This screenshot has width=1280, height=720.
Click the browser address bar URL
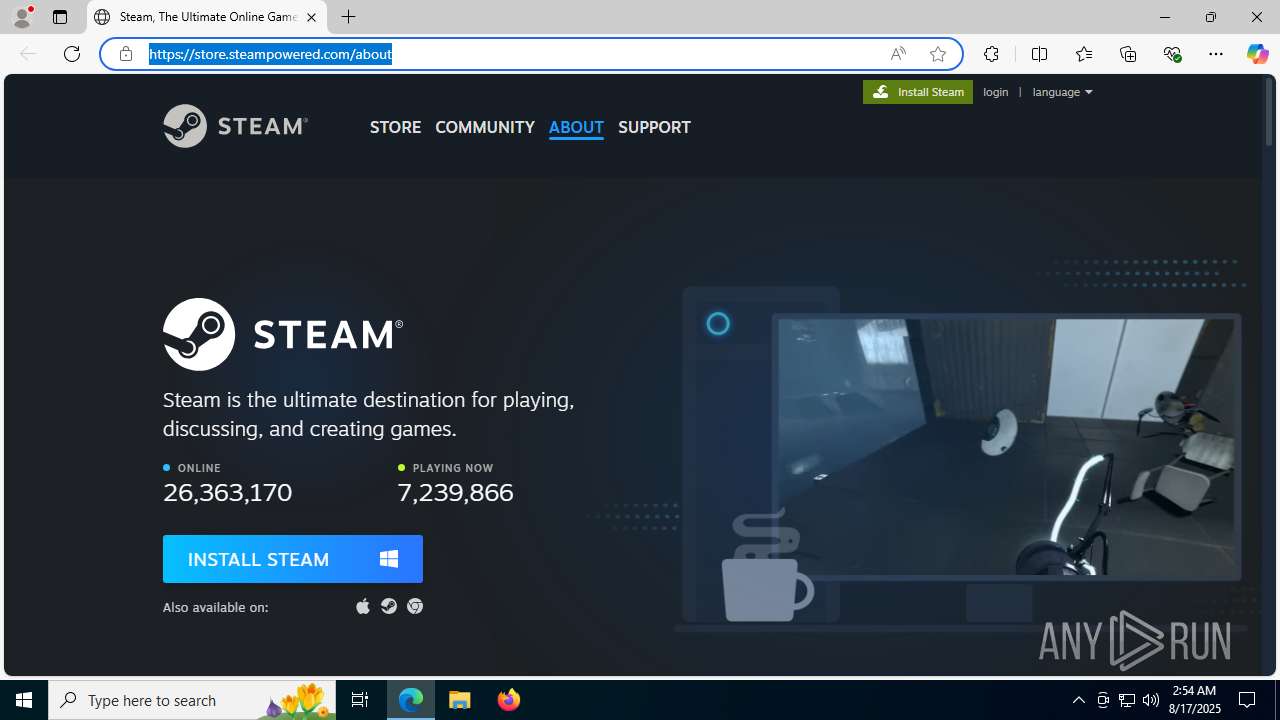pyautogui.click(x=270, y=54)
